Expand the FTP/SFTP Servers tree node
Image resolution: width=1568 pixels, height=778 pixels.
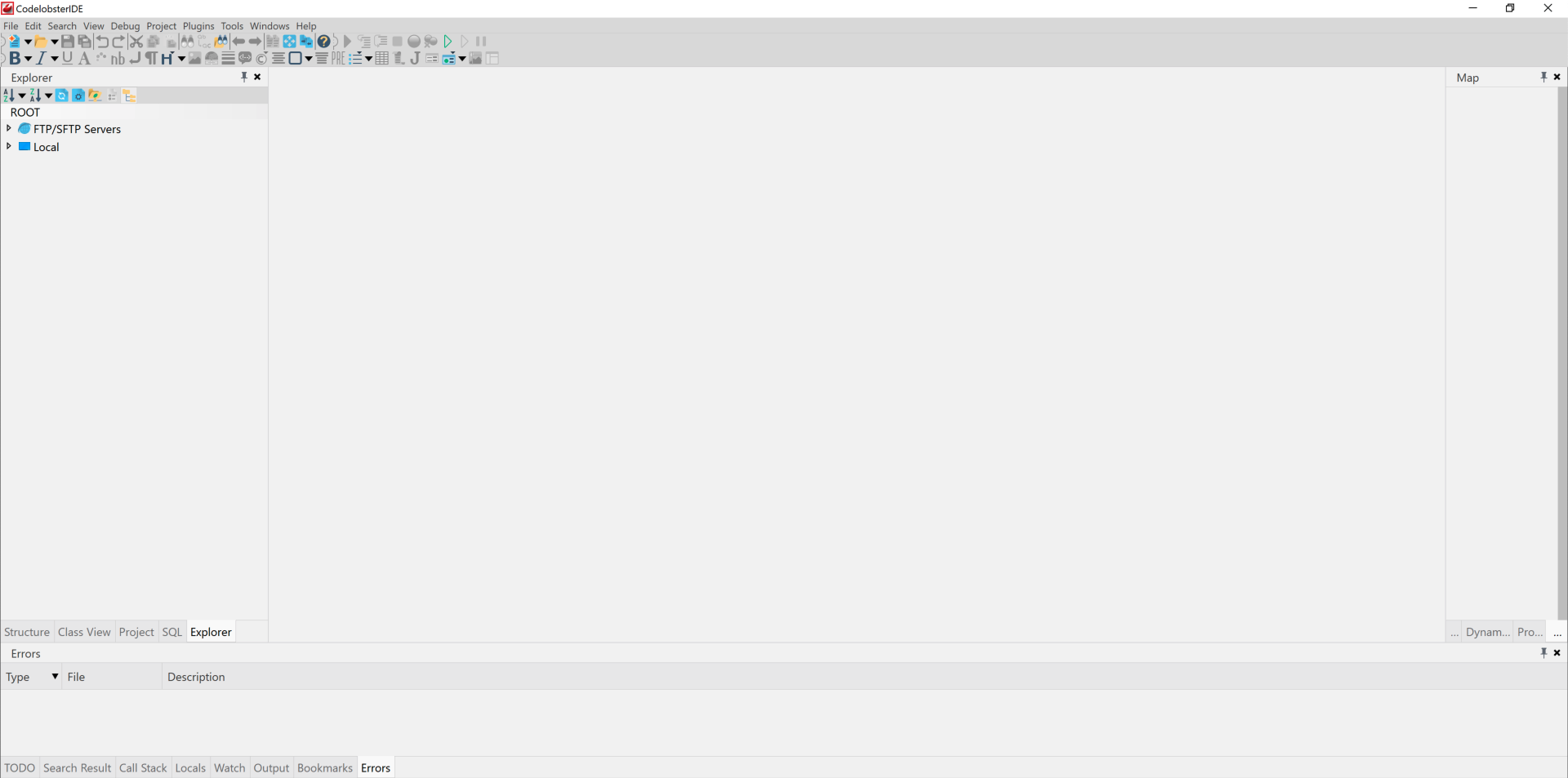click(x=9, y=128)
